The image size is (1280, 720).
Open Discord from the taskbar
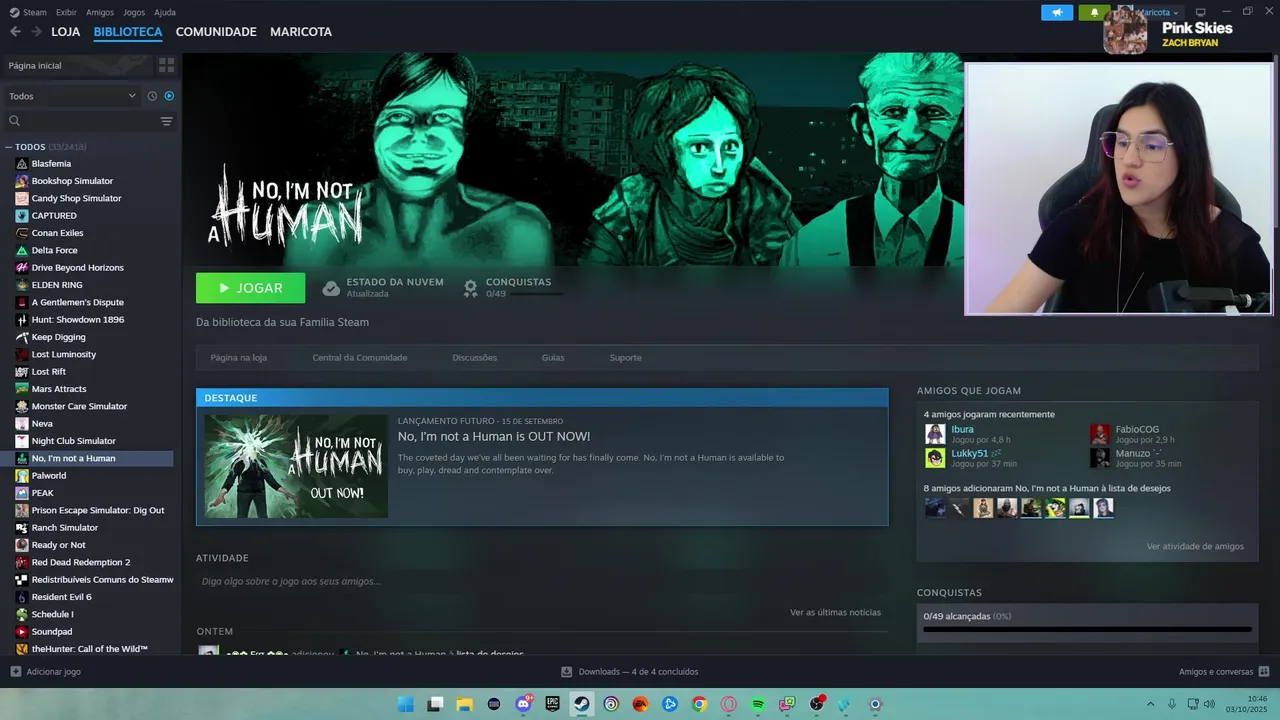point(523,704)
